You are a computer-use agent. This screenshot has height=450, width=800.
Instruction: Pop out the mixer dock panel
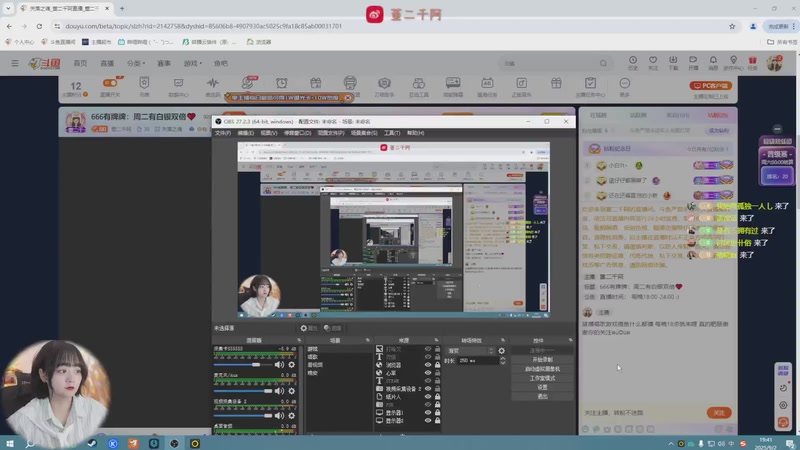click(x=299, y=340)
